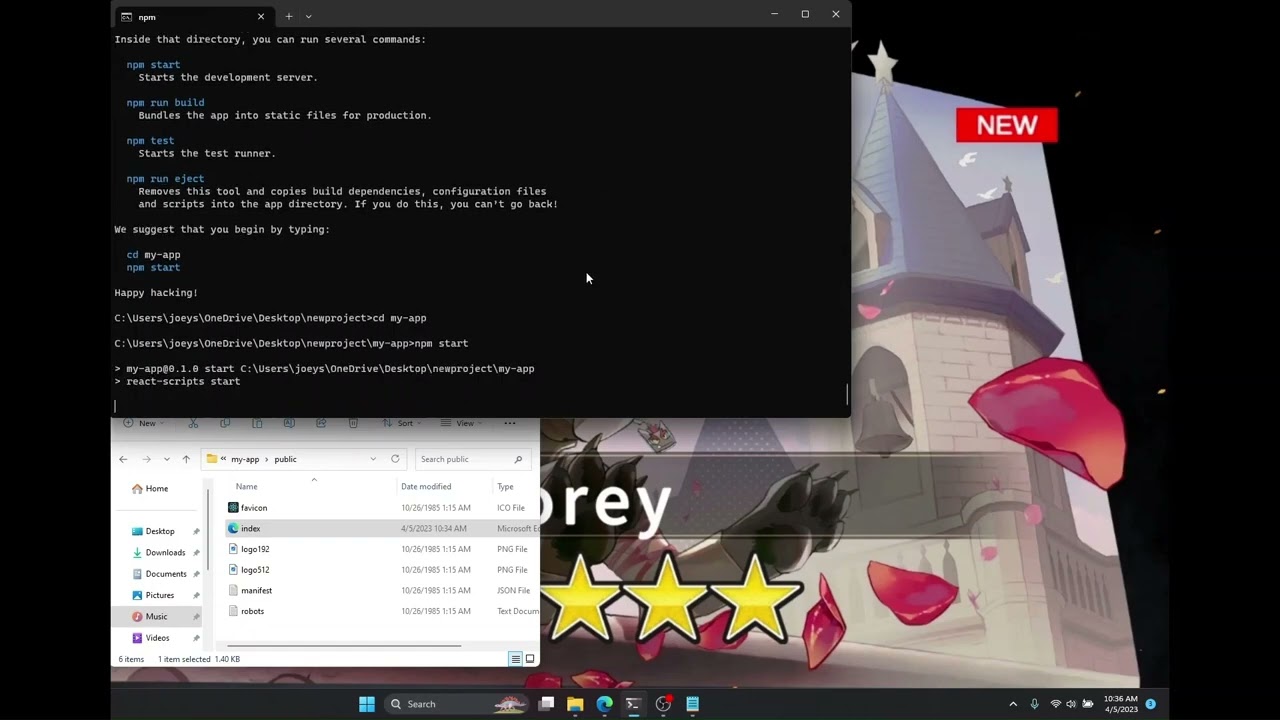
Task: Go up one folder level
Action: (186, 459)
